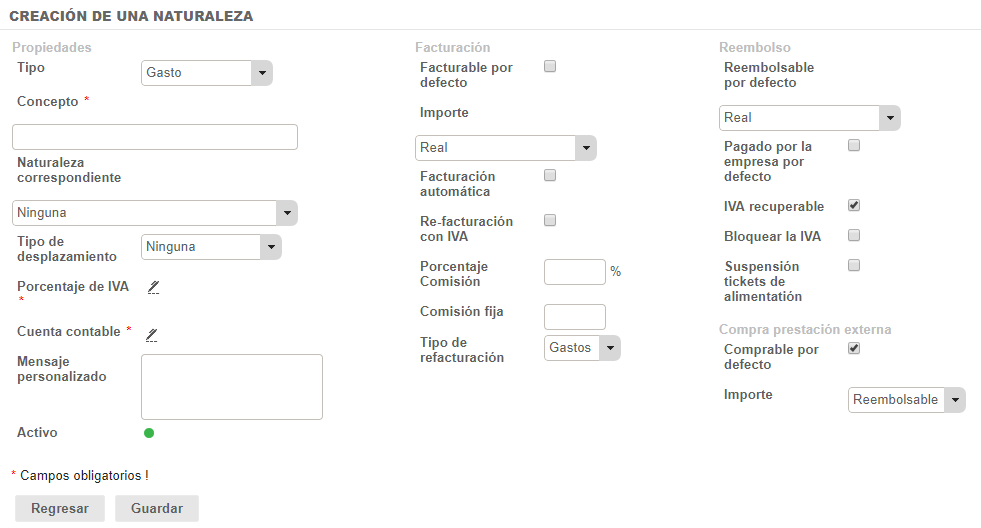Uncheck the IVA recuperable checkbox
This screenshot has width=981, height=528.
coord(854,206)
